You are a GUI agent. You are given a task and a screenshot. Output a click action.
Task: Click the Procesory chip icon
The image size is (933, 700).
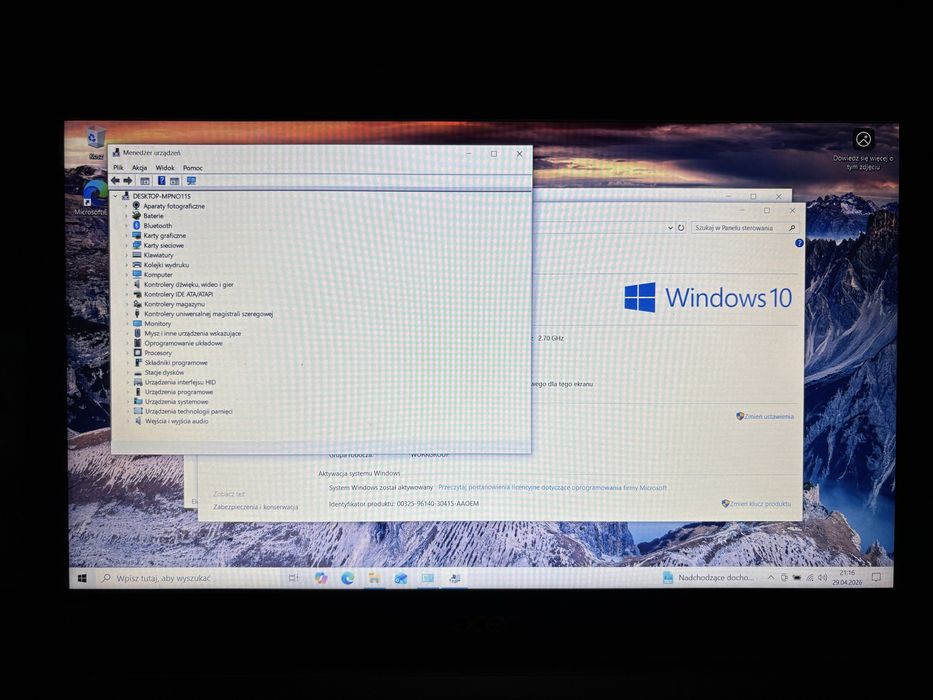click(x=137, y=352)
